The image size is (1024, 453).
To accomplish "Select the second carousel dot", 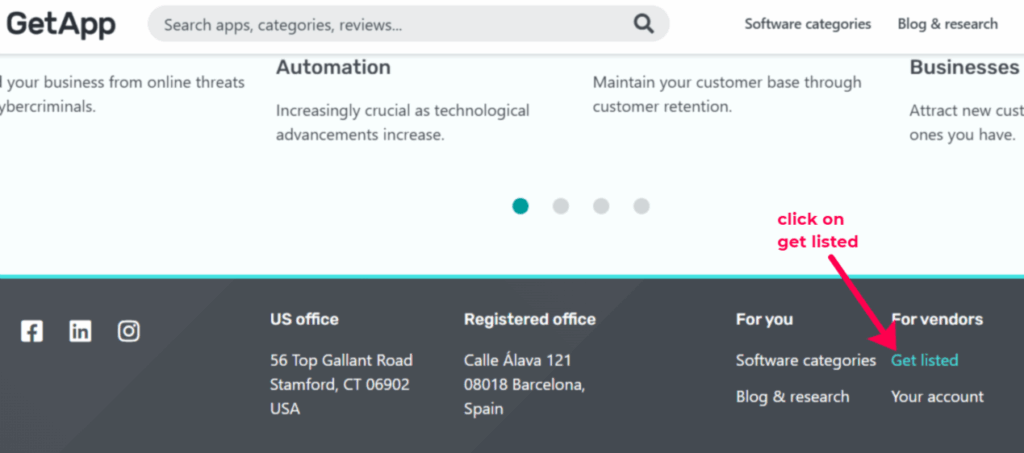I will (x=561, y=206).
